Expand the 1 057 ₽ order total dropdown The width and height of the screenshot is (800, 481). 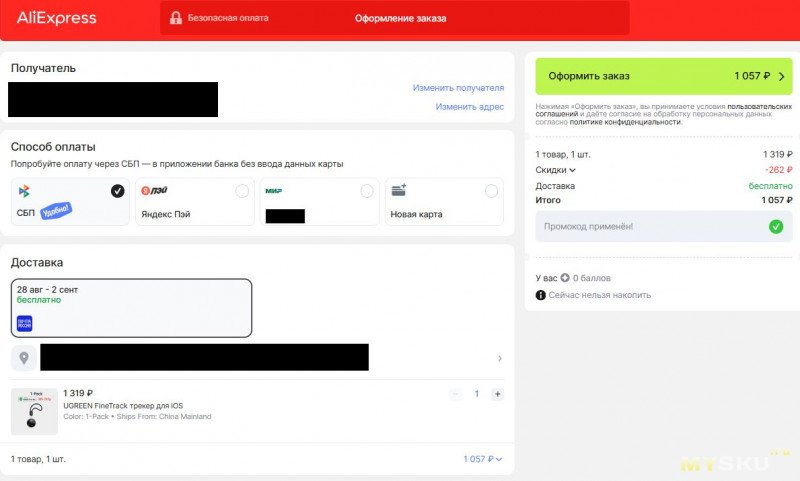coord(483,459)
